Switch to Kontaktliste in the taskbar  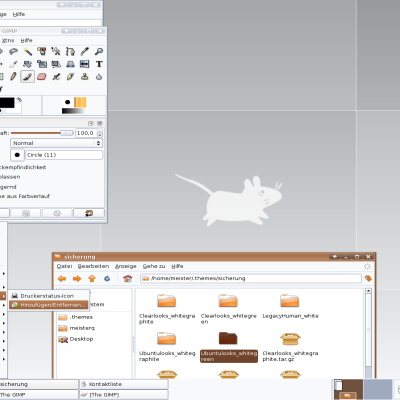[x=124, y=384]
